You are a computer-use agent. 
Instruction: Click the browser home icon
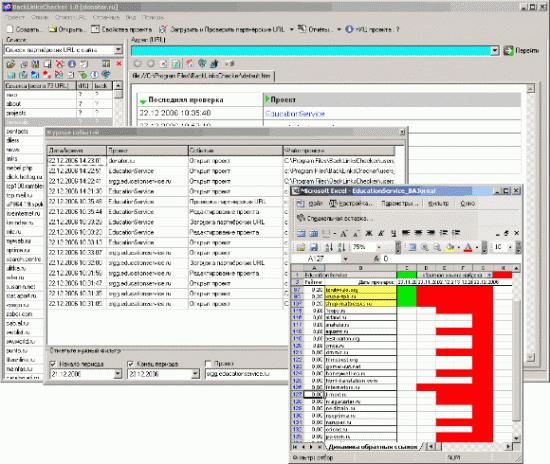click(190, 63)
